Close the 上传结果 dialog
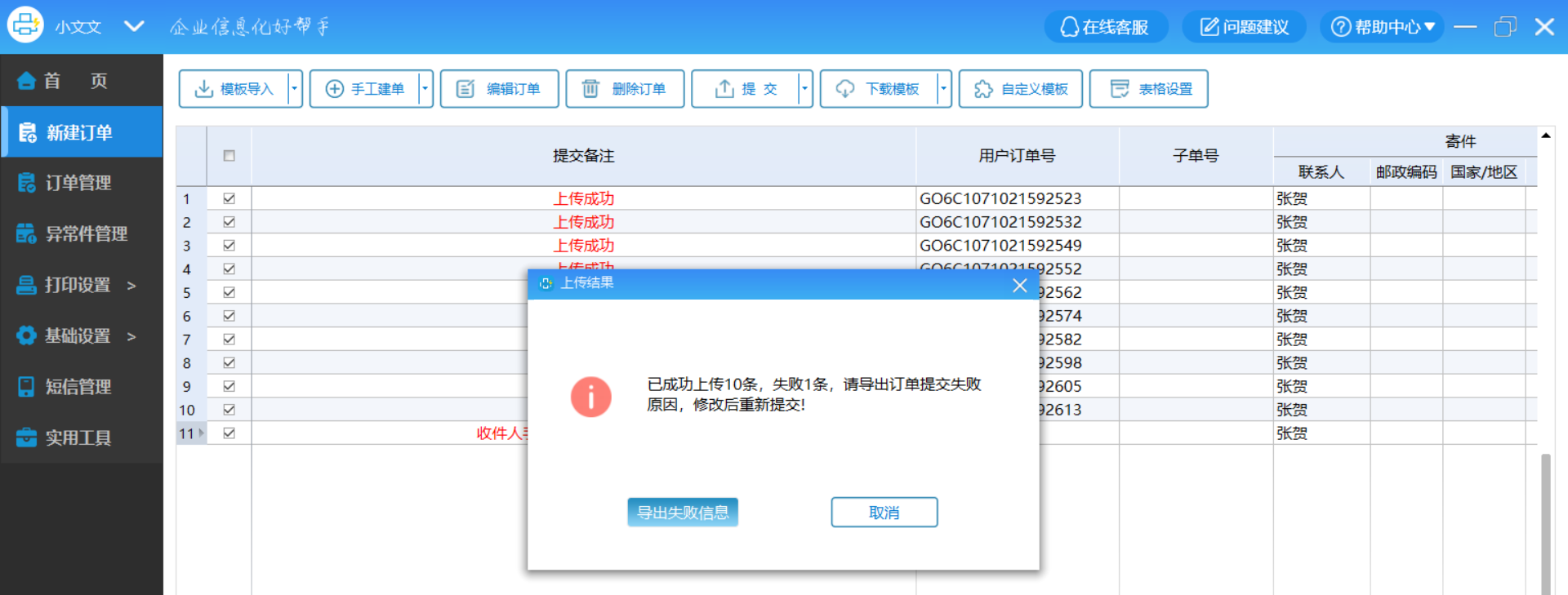 1019,285
